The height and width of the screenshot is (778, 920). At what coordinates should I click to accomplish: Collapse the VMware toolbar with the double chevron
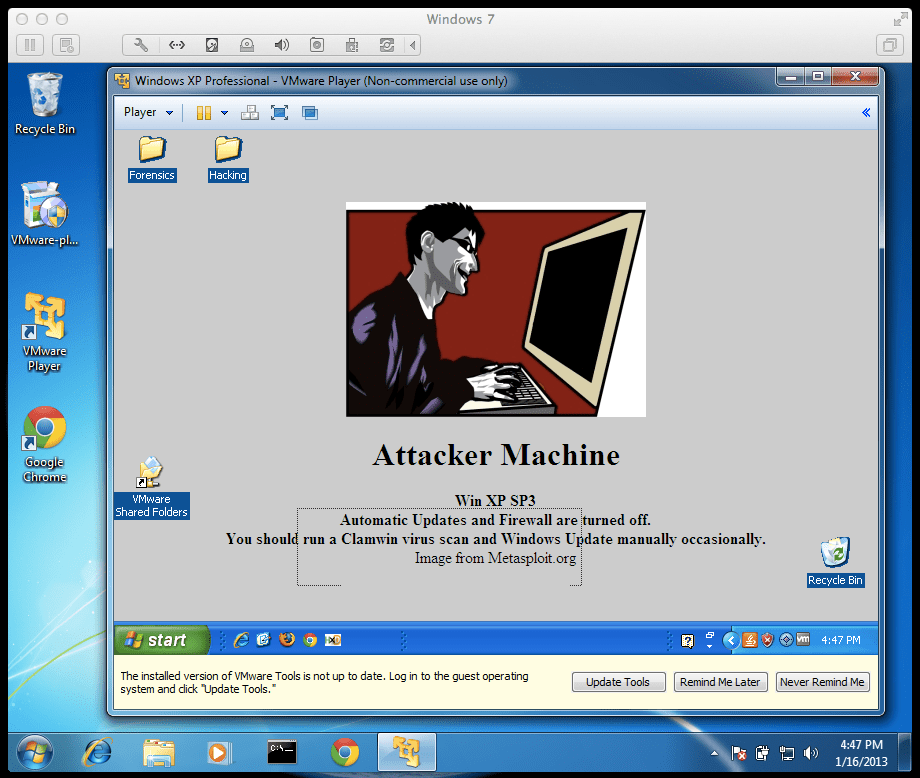[866, 112]
